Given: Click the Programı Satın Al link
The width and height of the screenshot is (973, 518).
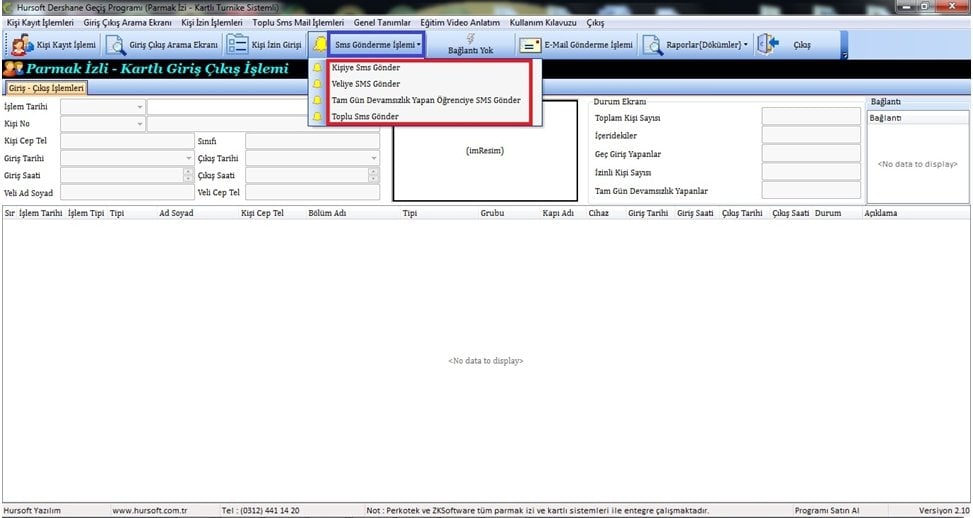Looking at the screenshot, I should click(826, 511).
